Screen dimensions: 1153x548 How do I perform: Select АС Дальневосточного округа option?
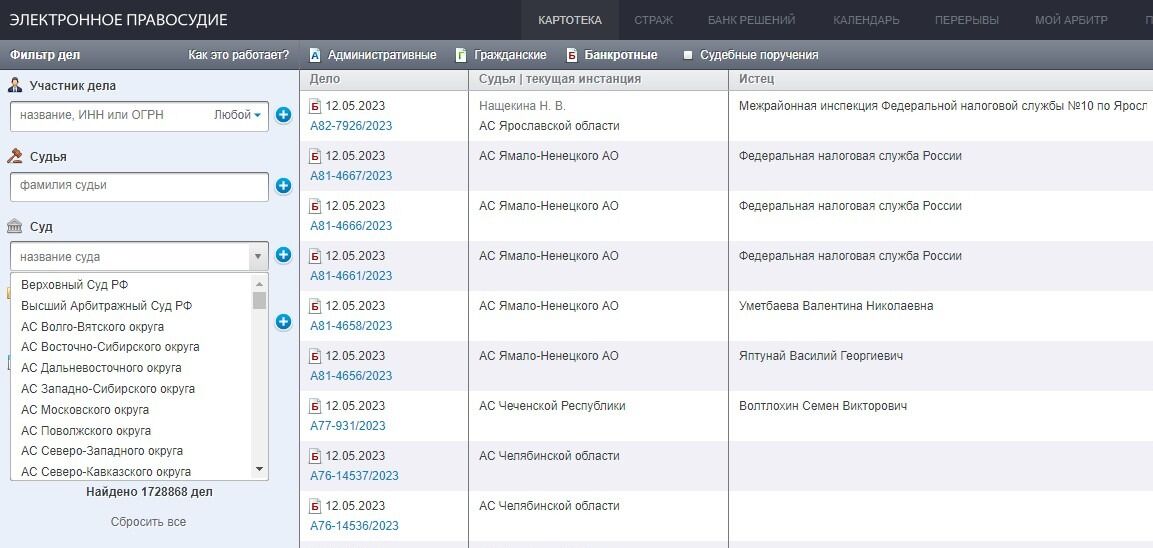[x=101, y=367]
